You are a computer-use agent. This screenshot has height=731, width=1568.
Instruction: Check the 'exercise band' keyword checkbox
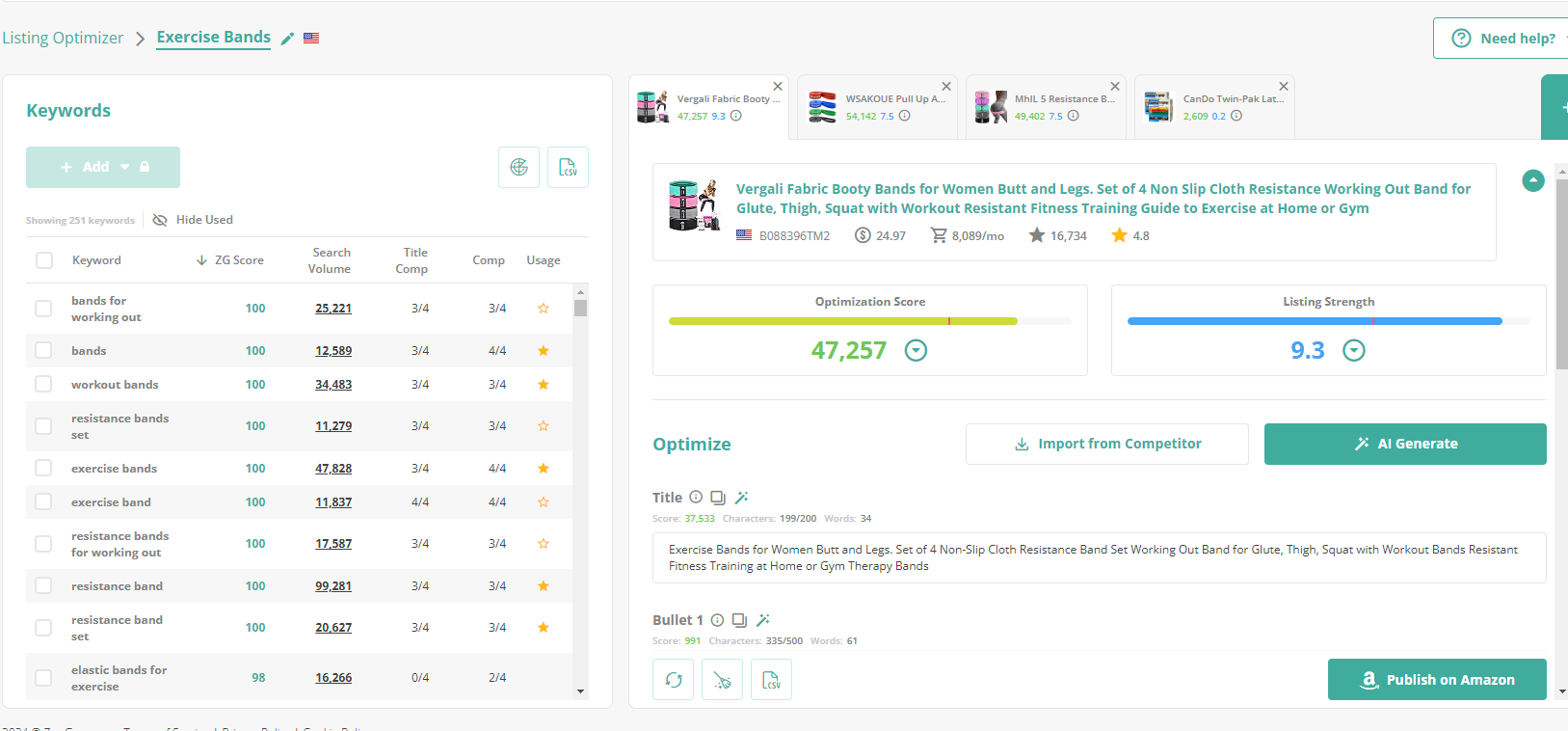coord(43,501)
